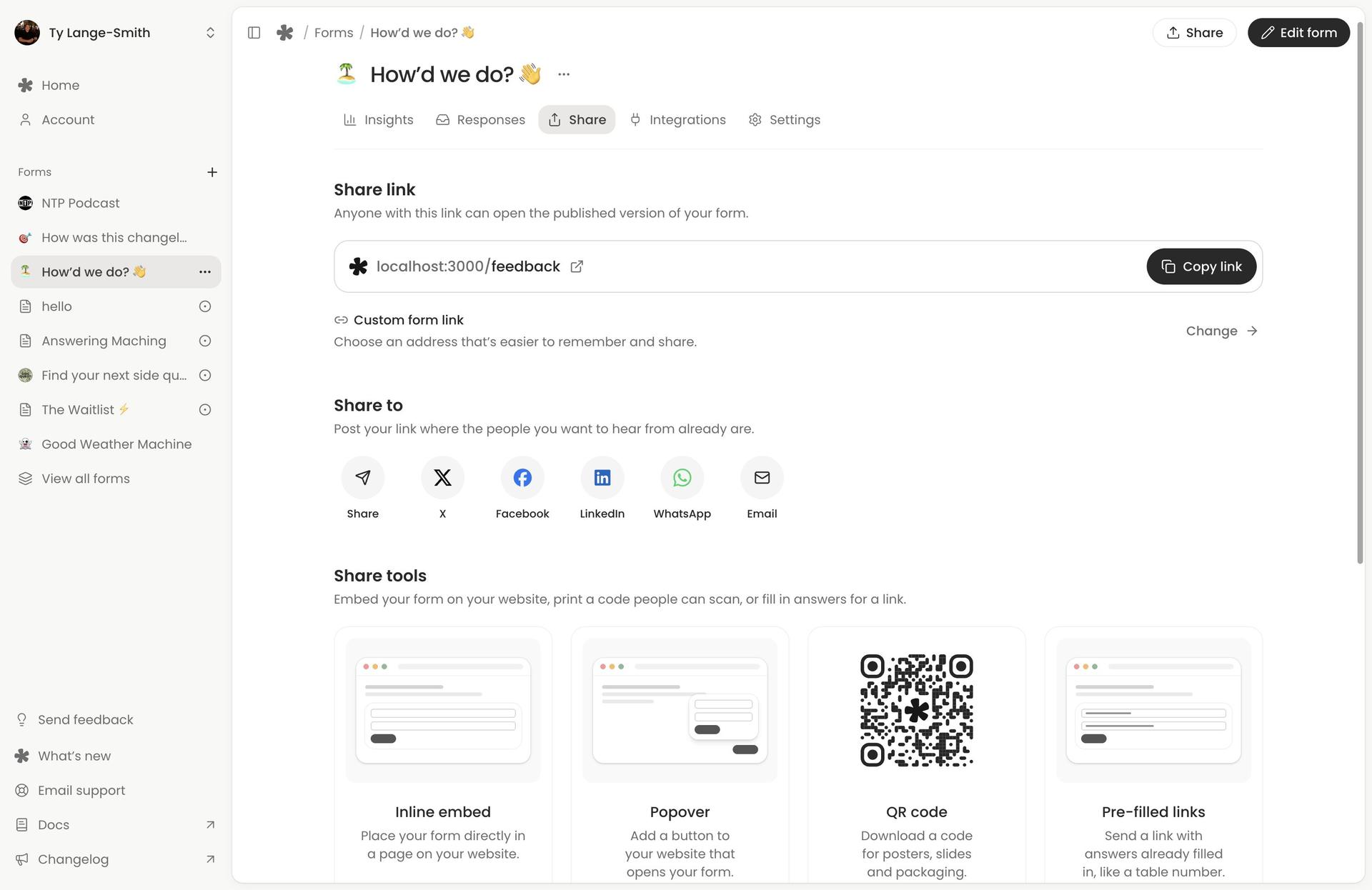1372x890 pixels.
Task: Open Home in the sidebar
Action: tap(116, 86)
